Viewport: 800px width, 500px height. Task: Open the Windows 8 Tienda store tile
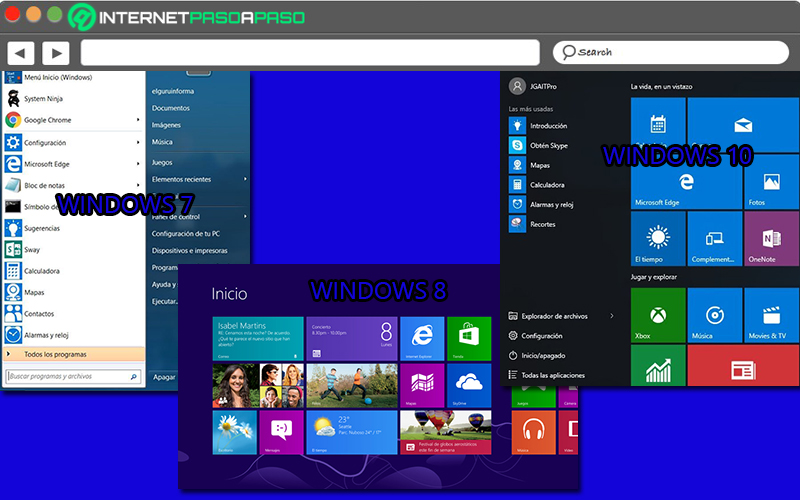(x=469, y=337)
